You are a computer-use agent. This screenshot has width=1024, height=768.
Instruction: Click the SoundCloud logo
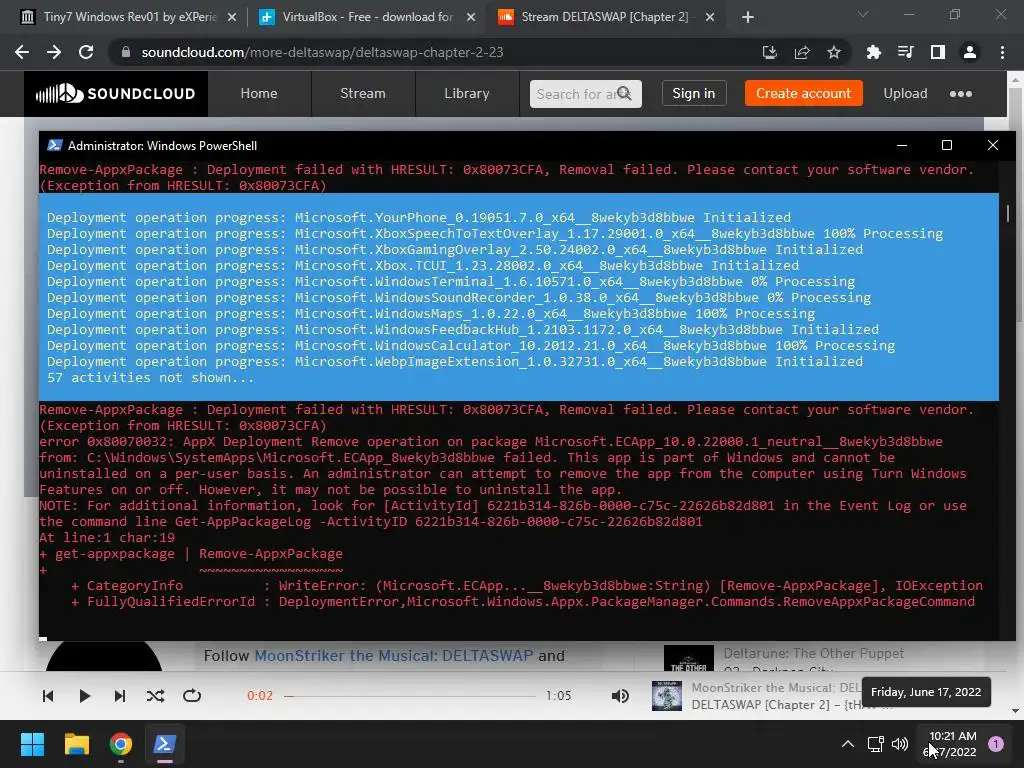coord(116,93)
